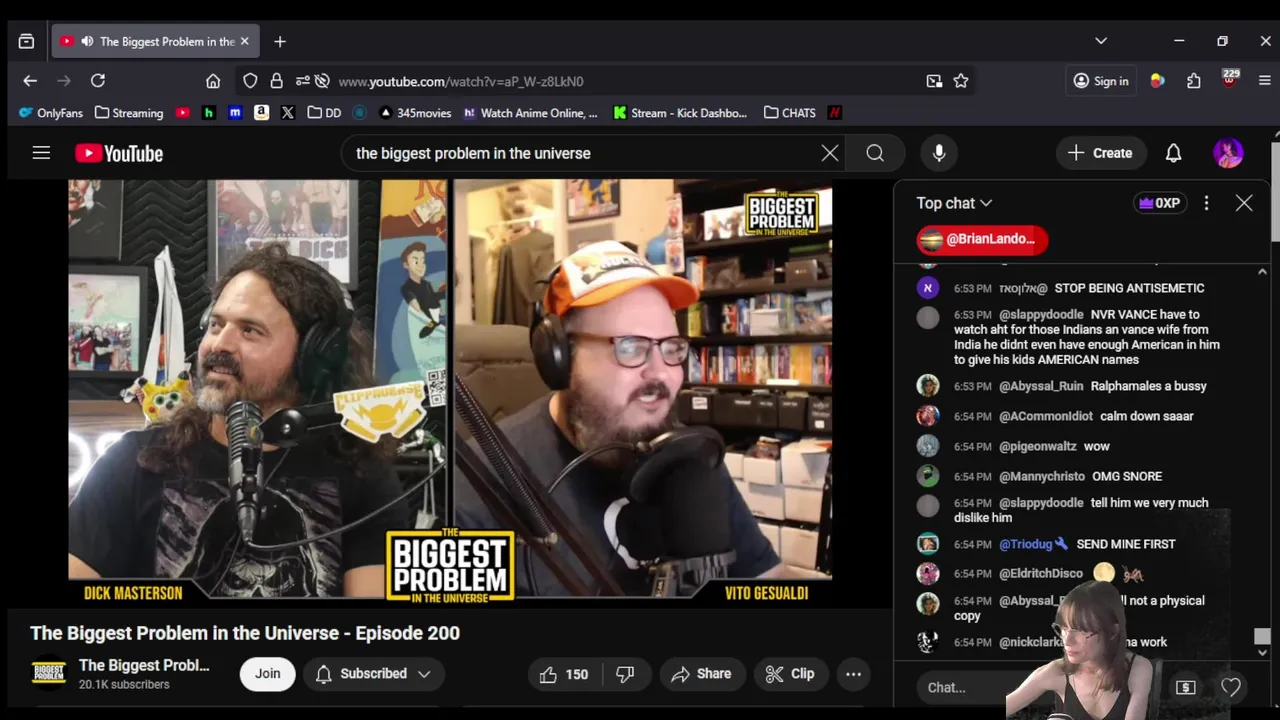Image resolution: width=1280 pixels, height=720 pixels.
Task: Click the Join membership button
Action: tap(267, 674)
